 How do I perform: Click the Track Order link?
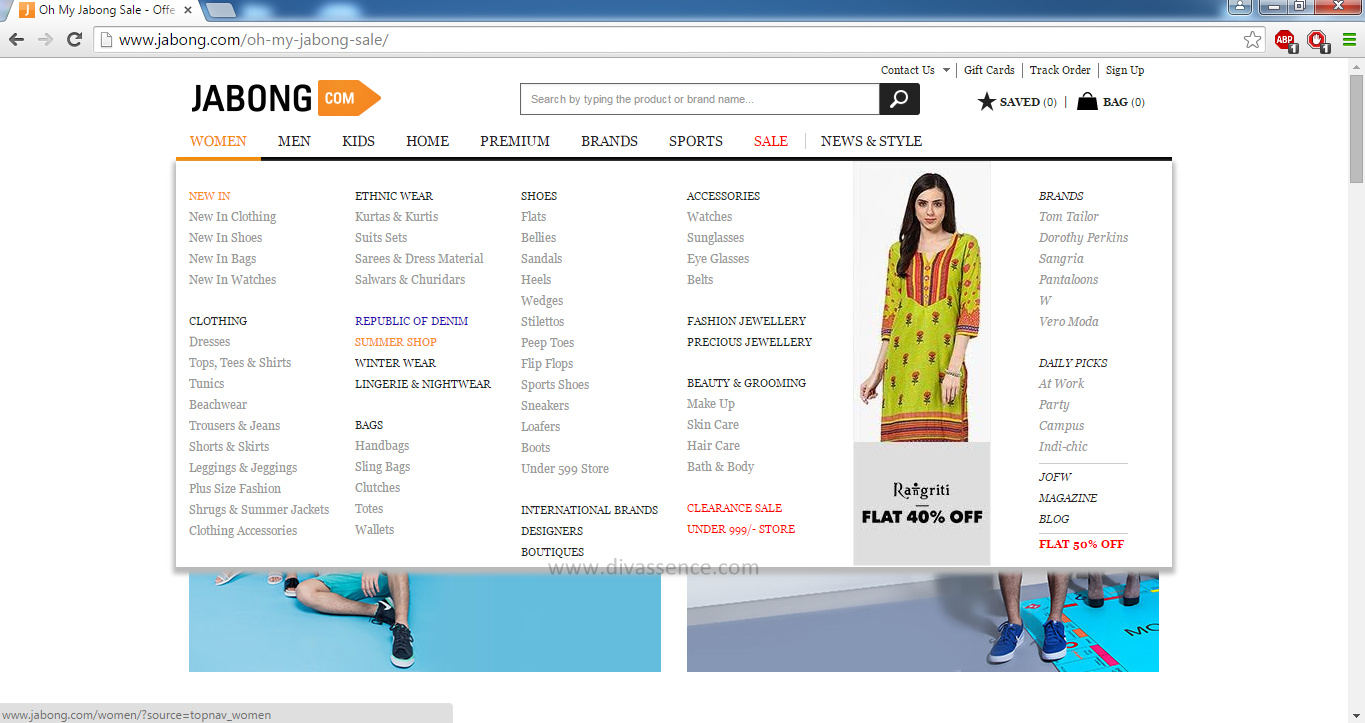point(1060,70)
